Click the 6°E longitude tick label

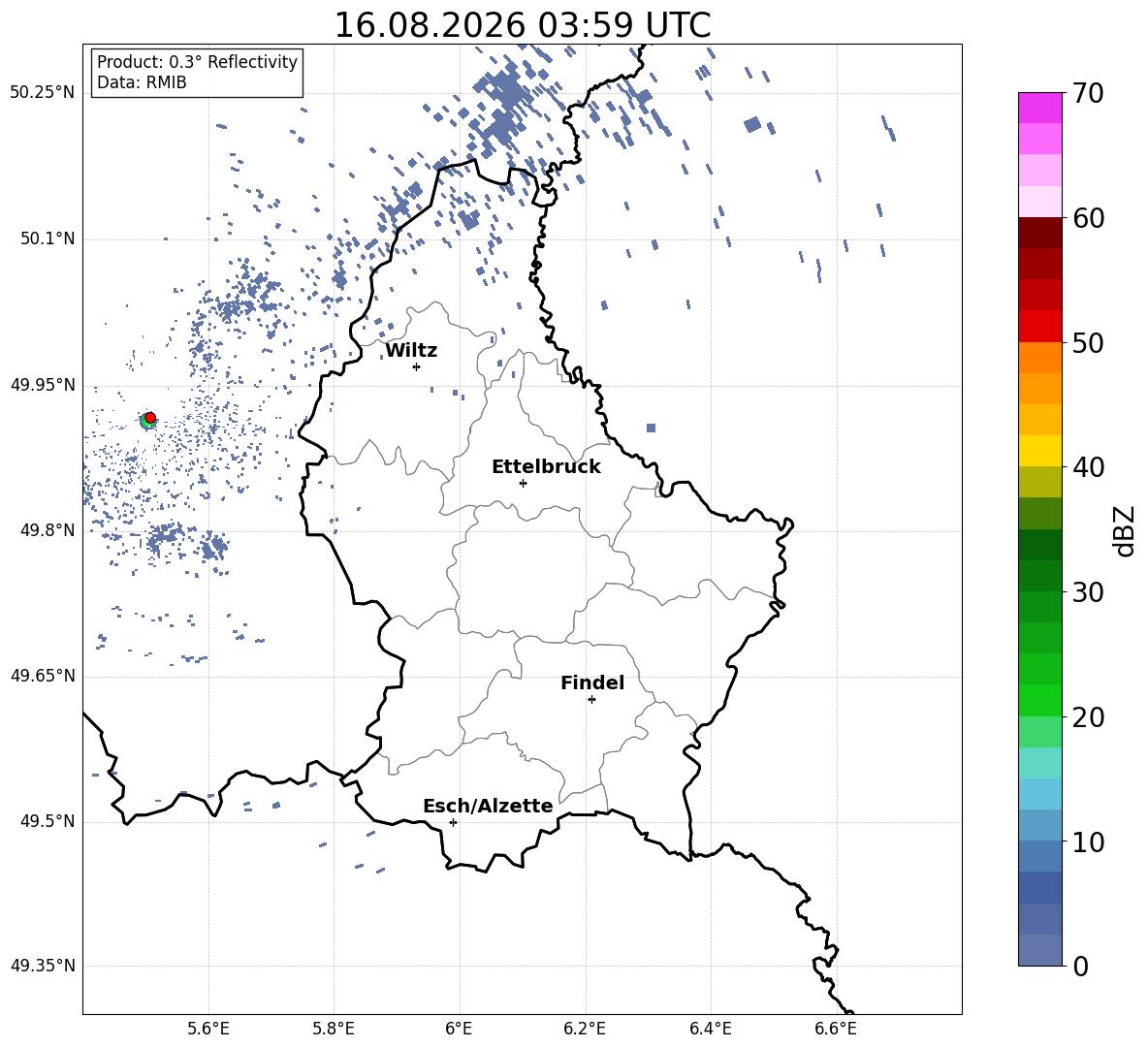459,1029
